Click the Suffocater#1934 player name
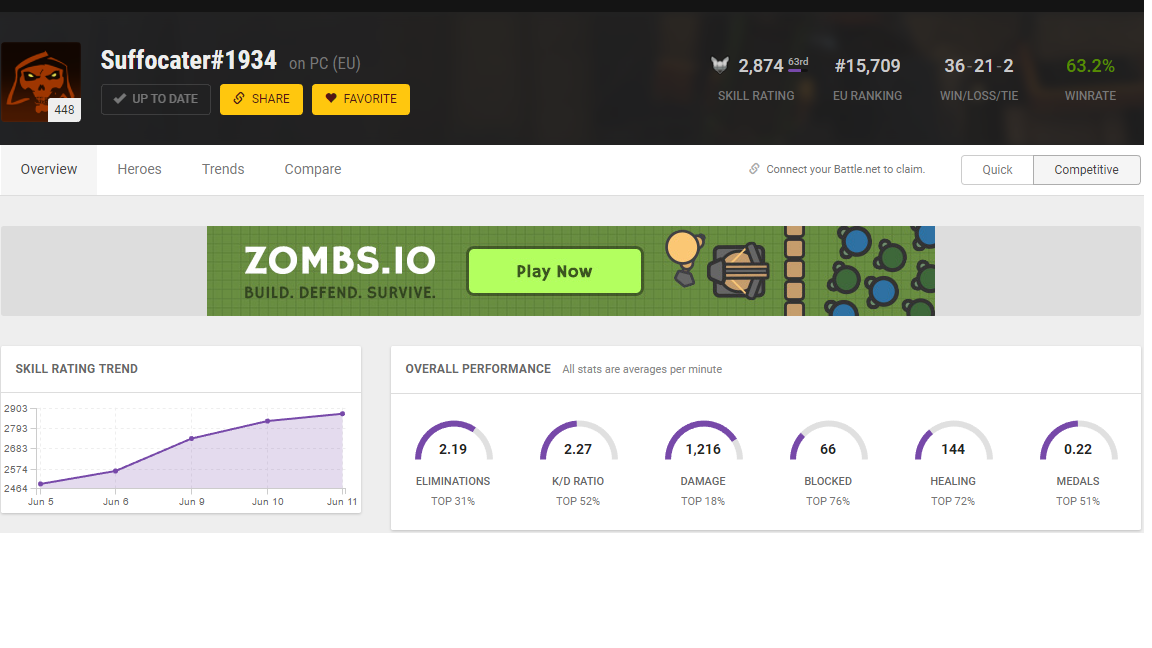This screenshot has height=648, width=1152. (x=189, y=60)
